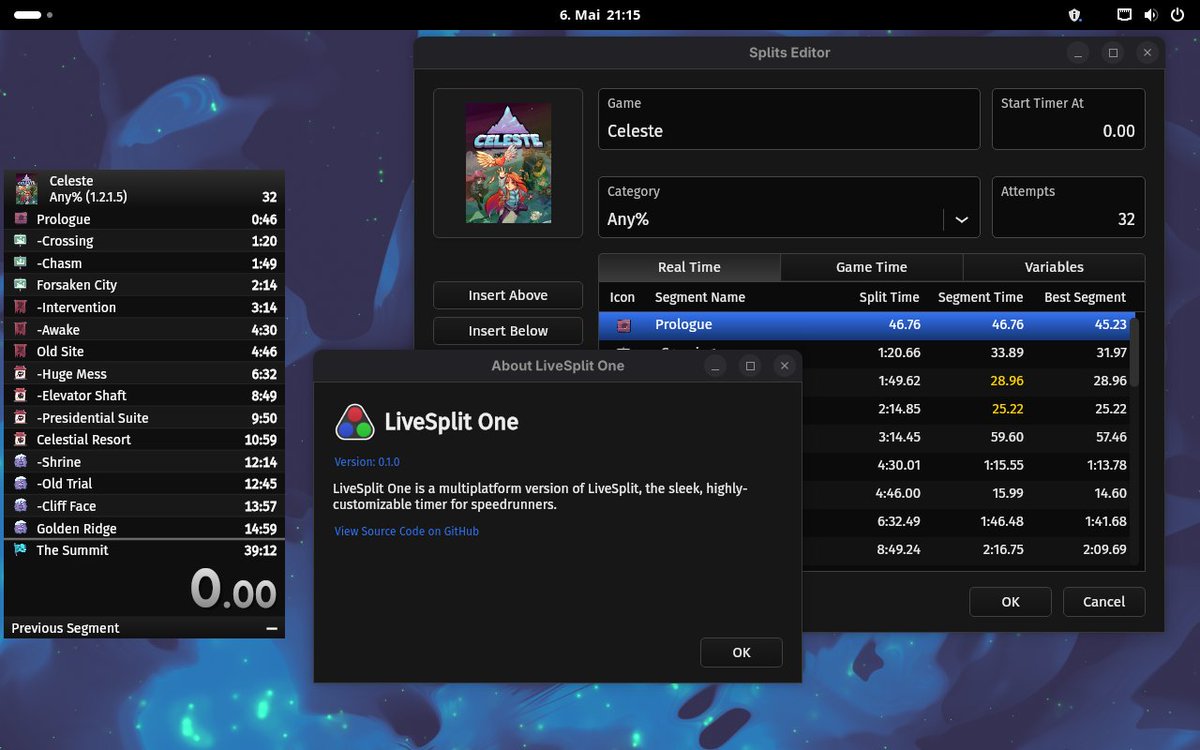The width and height of the screenshot is (1200, 750).
Task: Click the Segment Time column header
Action: pos(980,297)
